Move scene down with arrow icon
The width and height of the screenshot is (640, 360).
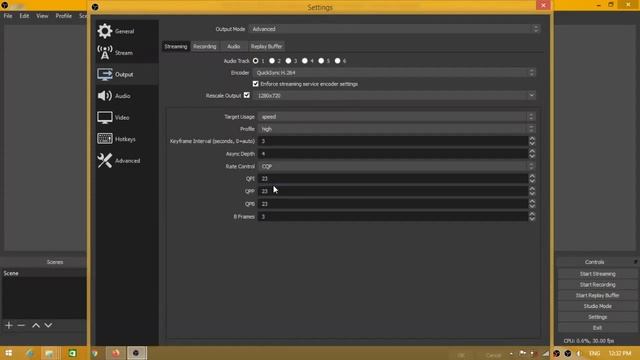48,325
